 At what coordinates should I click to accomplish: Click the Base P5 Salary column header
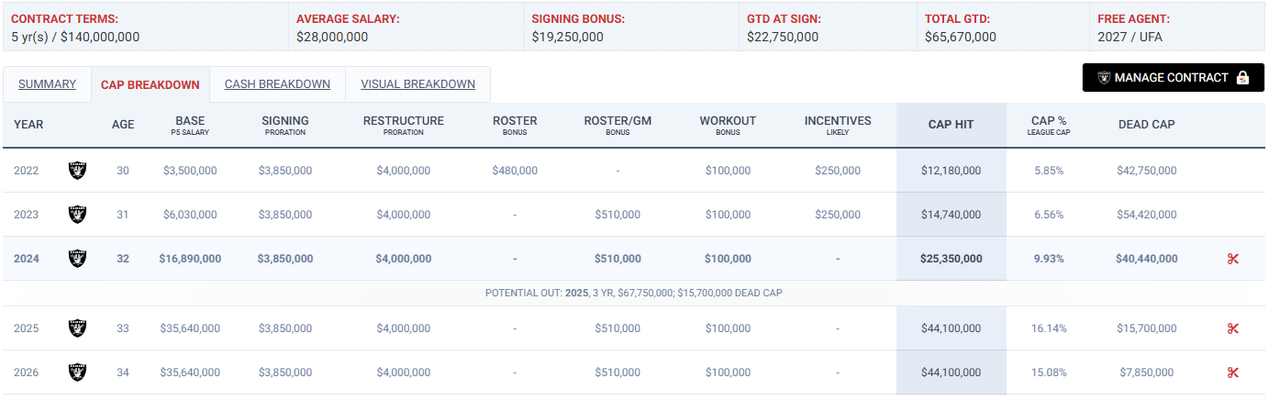(x=190, y=125)
